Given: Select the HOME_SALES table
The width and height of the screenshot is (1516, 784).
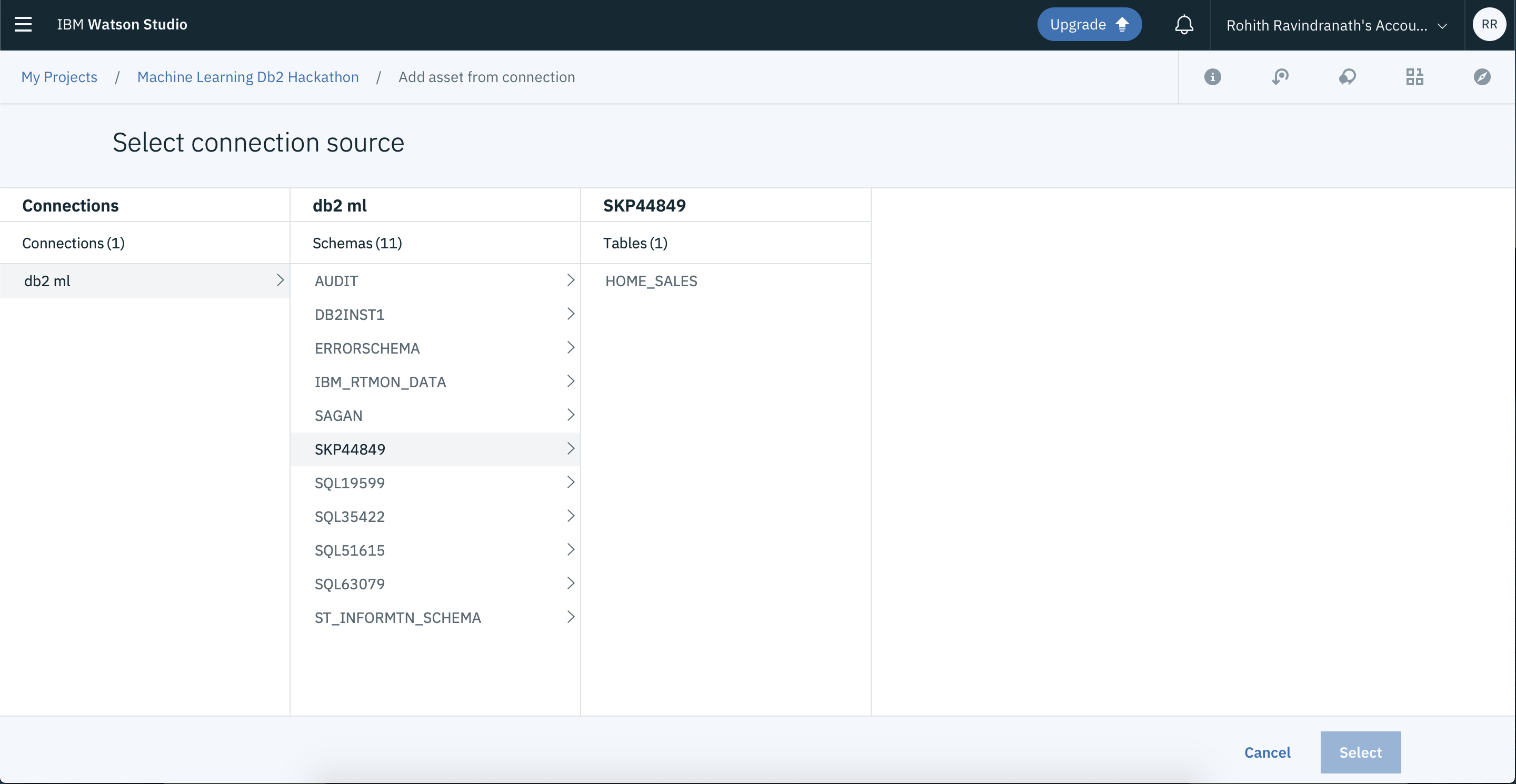Looking at the screenshot, I should pyautogui.click(x=651, y=281).
